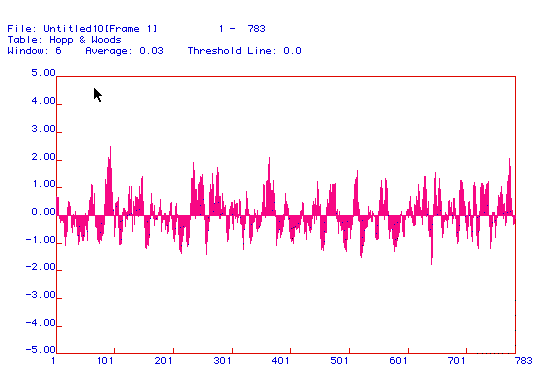Click the x-axis label 301
The image size is (536, 386).
click(222, 361)
